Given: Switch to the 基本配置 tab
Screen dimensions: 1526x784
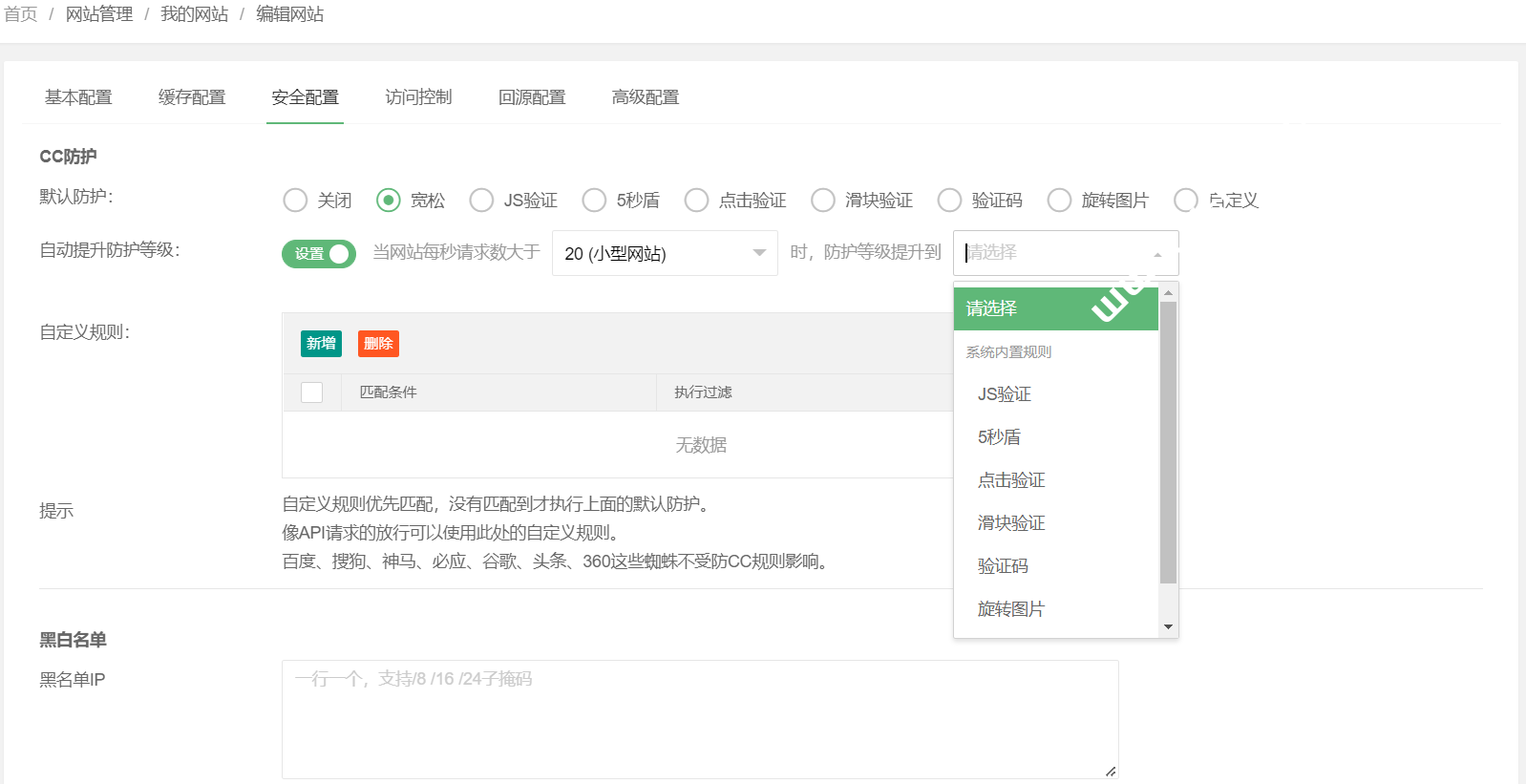Looking at the screenshot, I should (78, 97).
